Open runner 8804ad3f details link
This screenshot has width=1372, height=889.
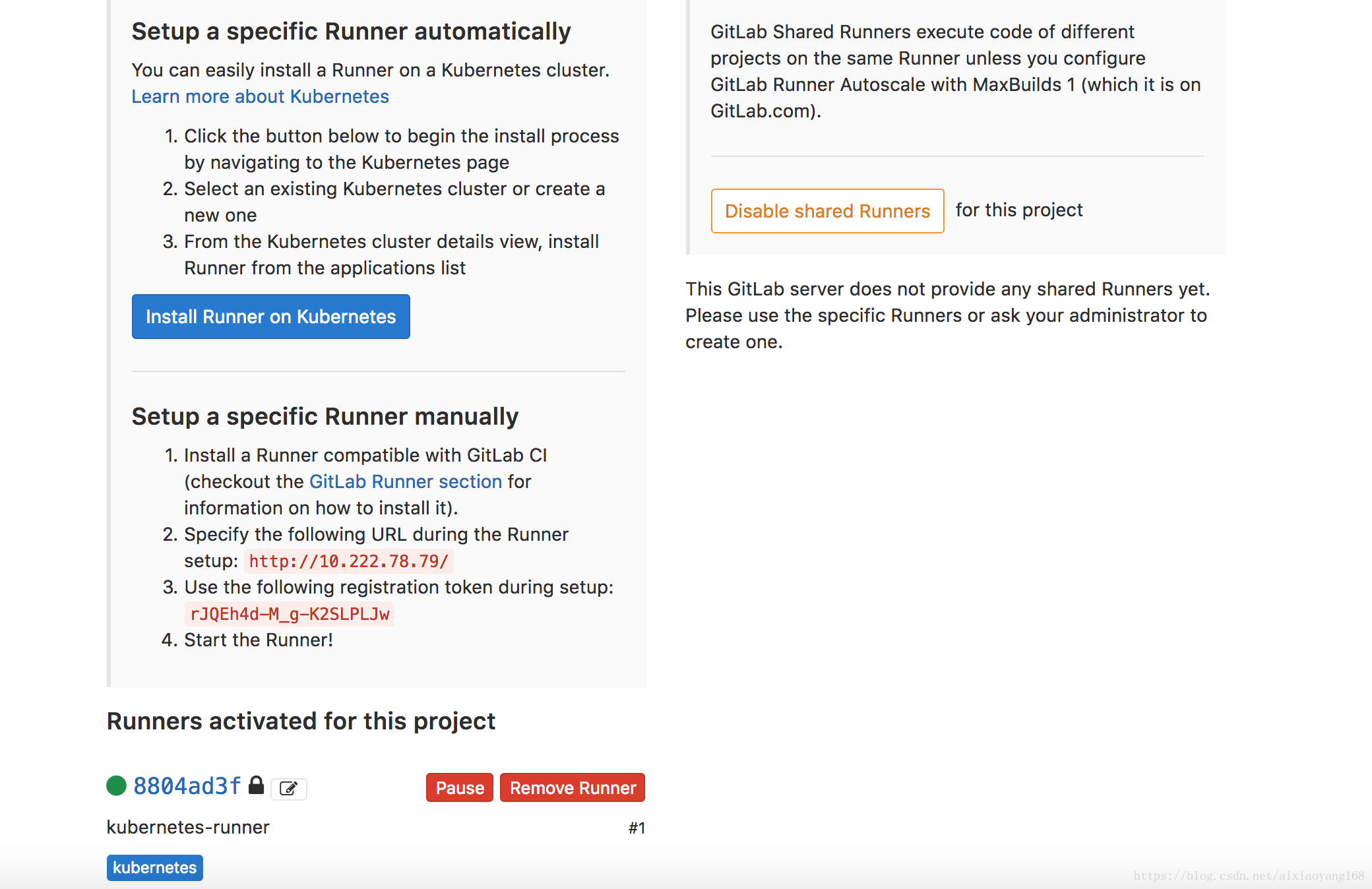pos(187,786)
